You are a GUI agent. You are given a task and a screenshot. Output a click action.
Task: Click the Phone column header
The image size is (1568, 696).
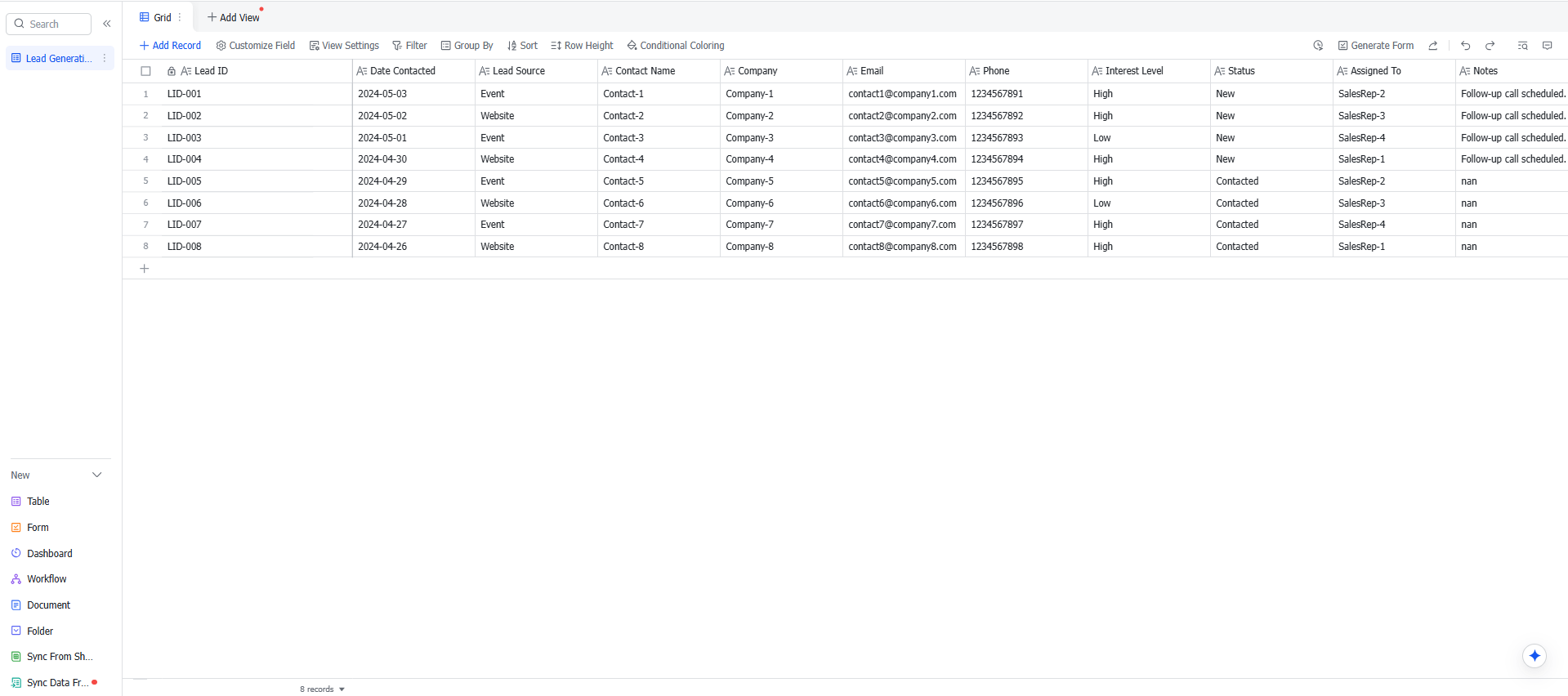pyautogui.click(x=1026, y=71)
